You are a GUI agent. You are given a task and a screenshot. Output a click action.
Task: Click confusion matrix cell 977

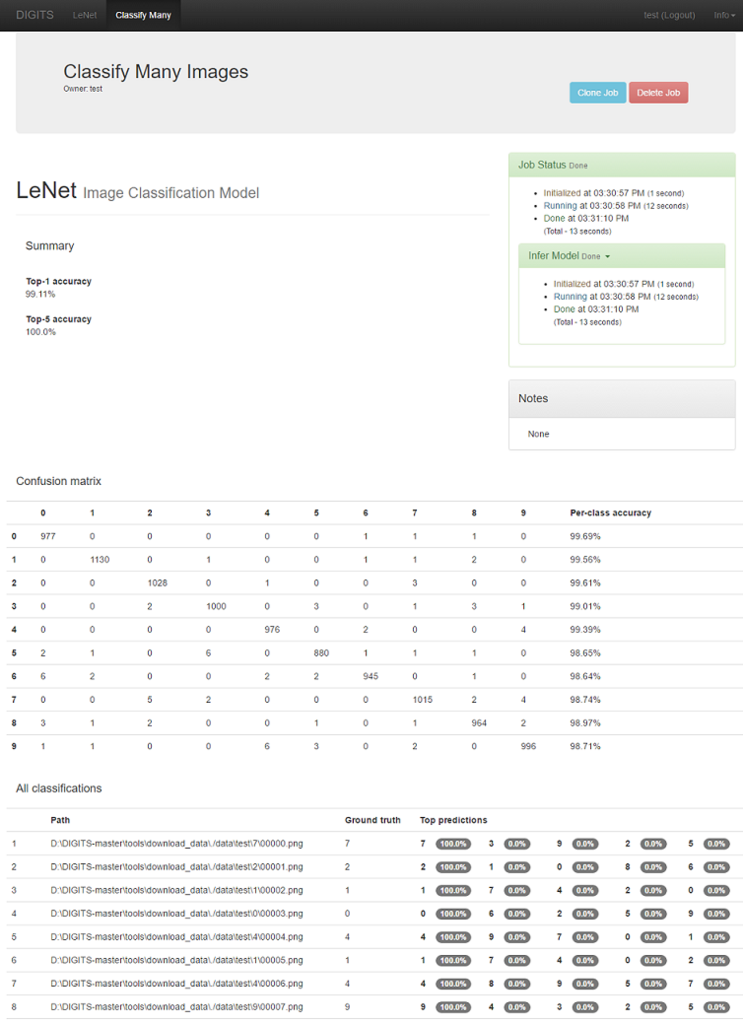(x=48, y=536)
